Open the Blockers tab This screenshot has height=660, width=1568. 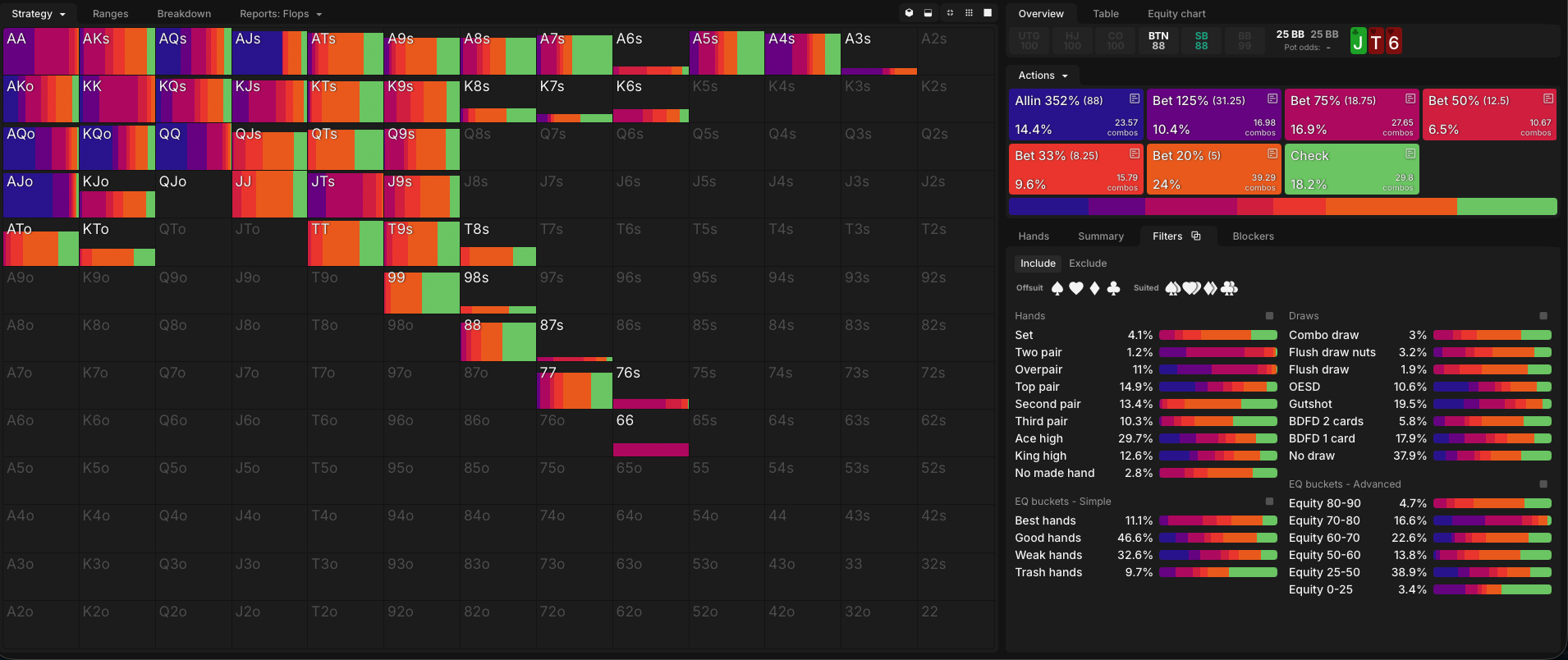coord(1253,236)
